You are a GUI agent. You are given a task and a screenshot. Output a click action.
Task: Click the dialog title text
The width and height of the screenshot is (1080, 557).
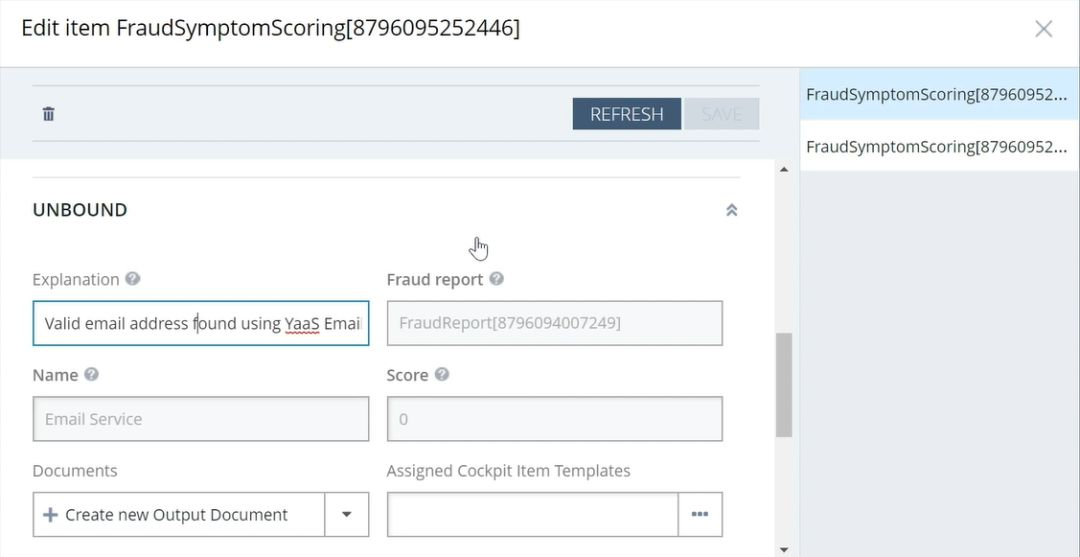[x=271, y=28]
